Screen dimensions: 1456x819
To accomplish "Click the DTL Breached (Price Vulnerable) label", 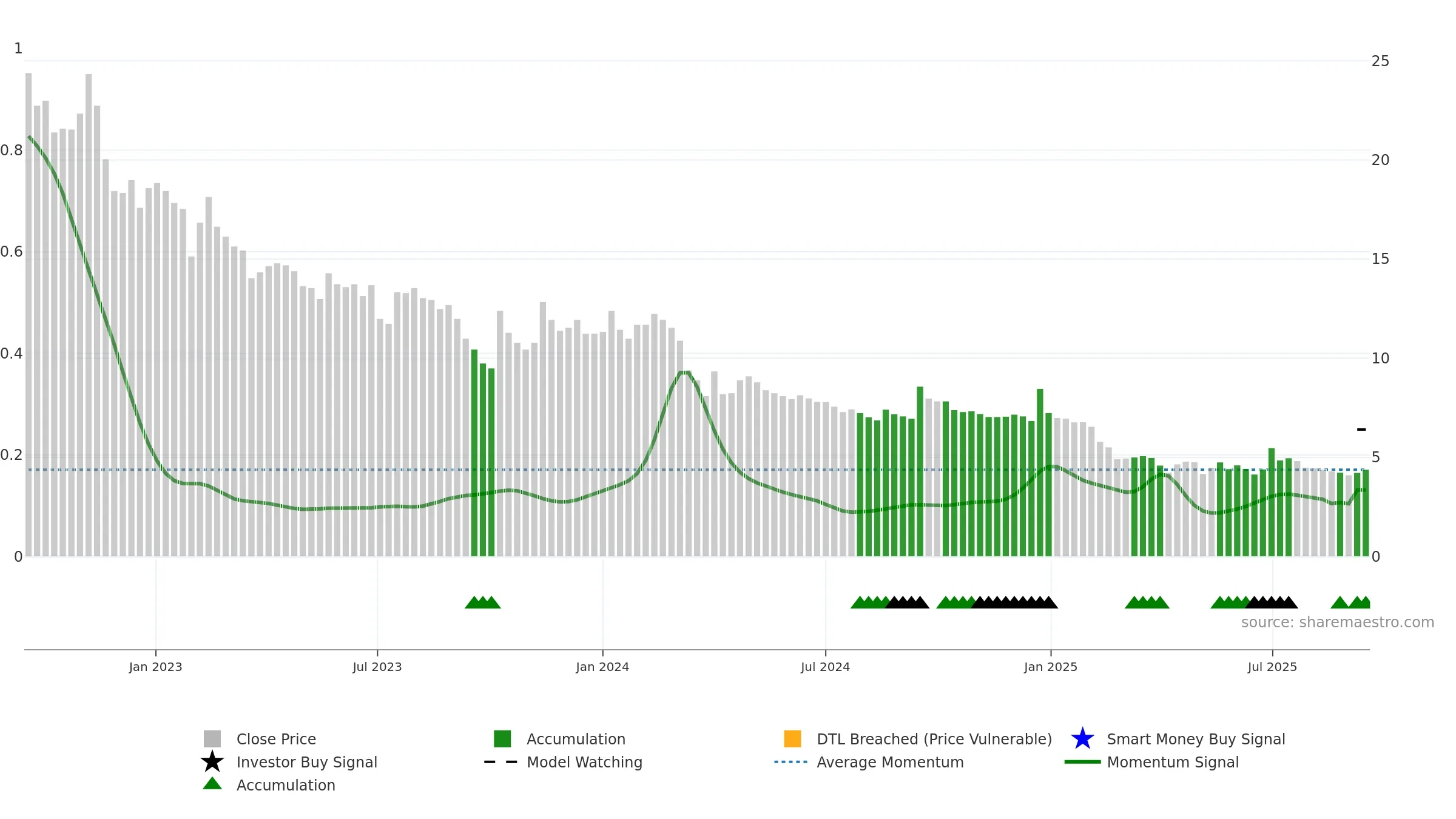I will point(934,739).
